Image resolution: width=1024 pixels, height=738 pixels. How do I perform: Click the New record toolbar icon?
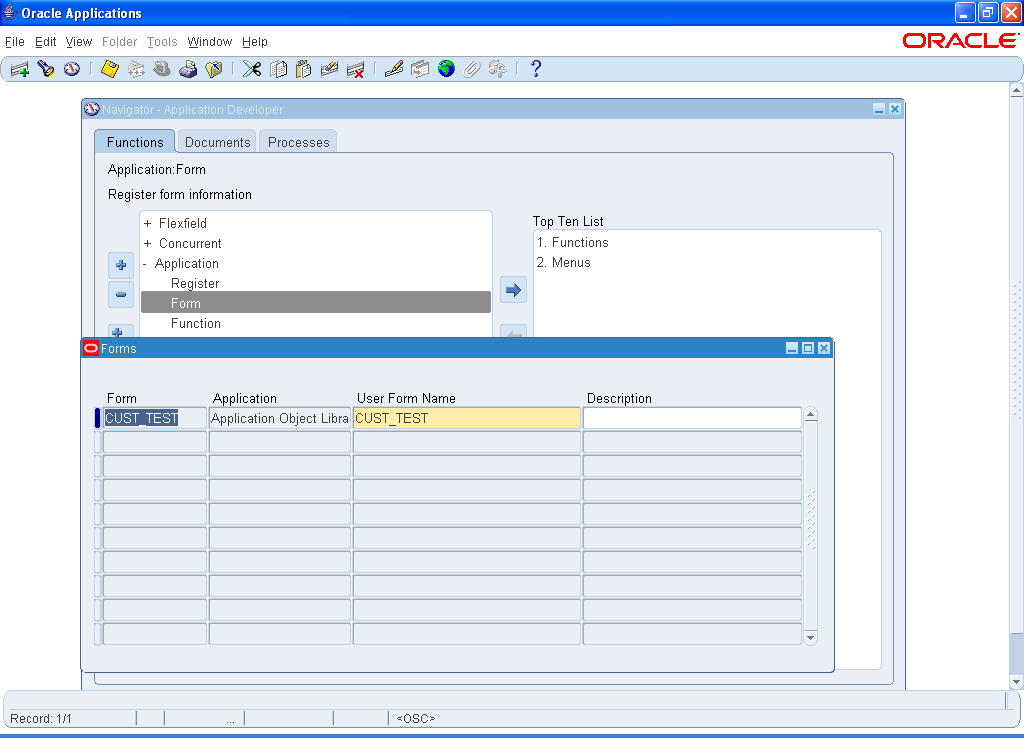[20, 69]
